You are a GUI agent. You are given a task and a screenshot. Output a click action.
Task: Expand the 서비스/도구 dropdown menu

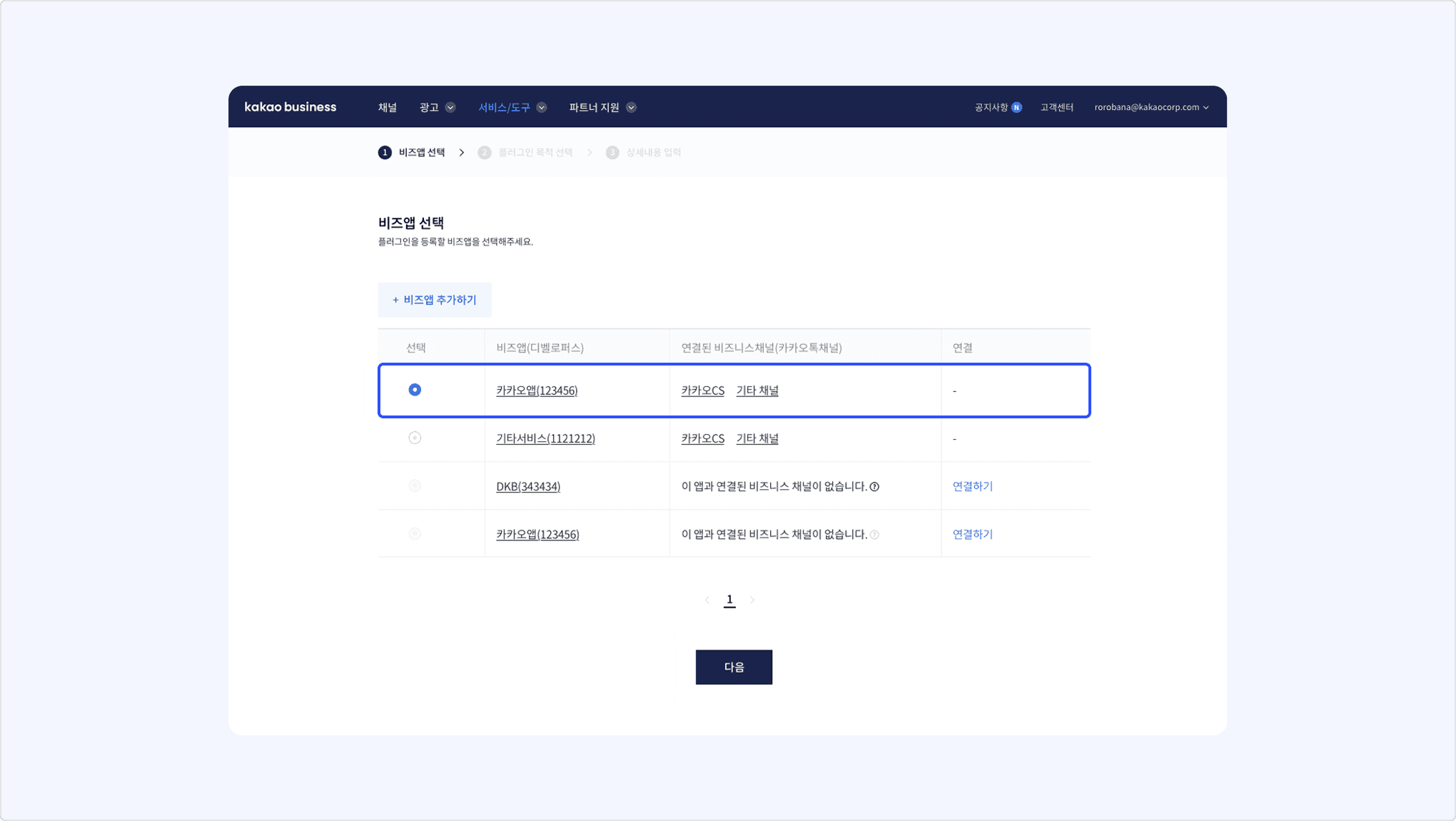pyautogui.click(x=512, y=107)
